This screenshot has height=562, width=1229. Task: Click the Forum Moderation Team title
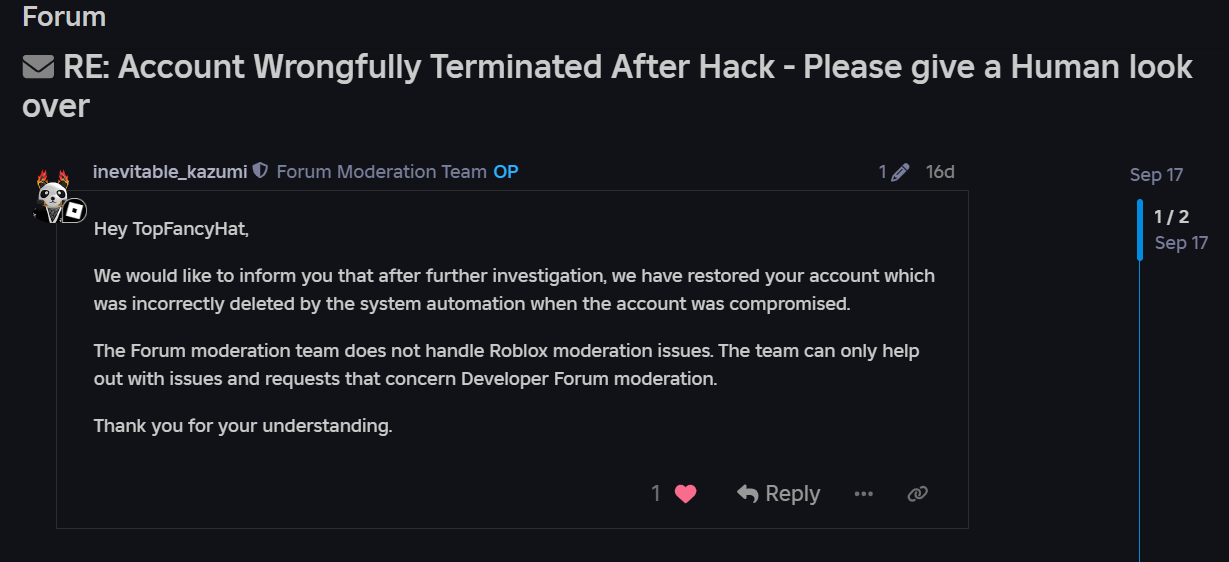(381, 172)
